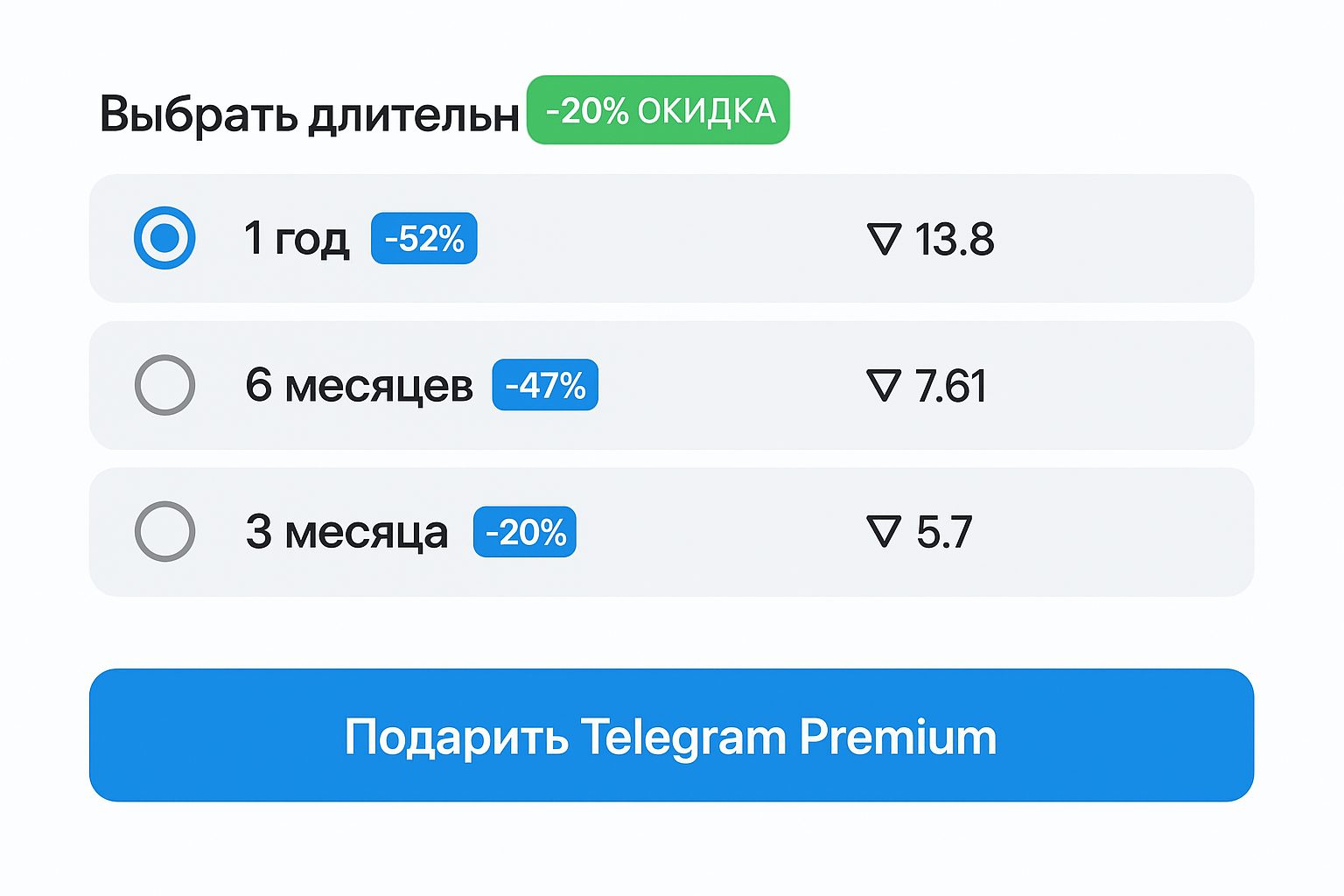Screen dimensions: 1344x896
Task: Click the 5.7 price value
Action: (944, 532)
